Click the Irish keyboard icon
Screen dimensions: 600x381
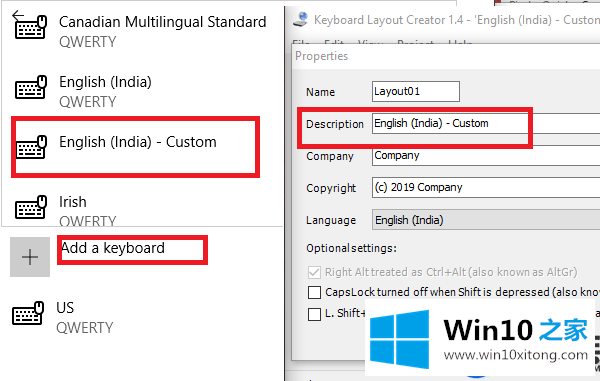(31, 207)
